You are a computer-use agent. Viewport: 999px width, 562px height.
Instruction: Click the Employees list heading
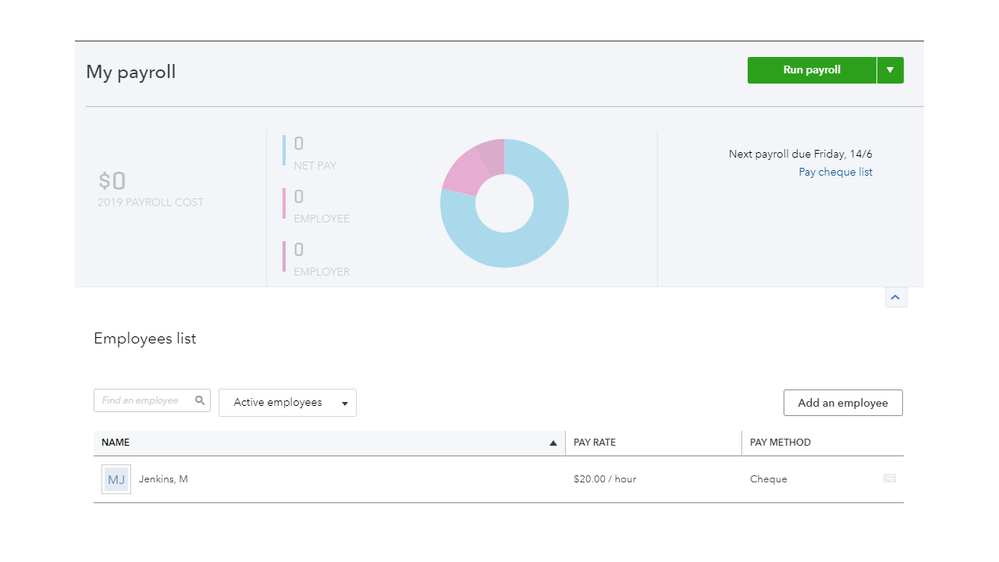145,338
